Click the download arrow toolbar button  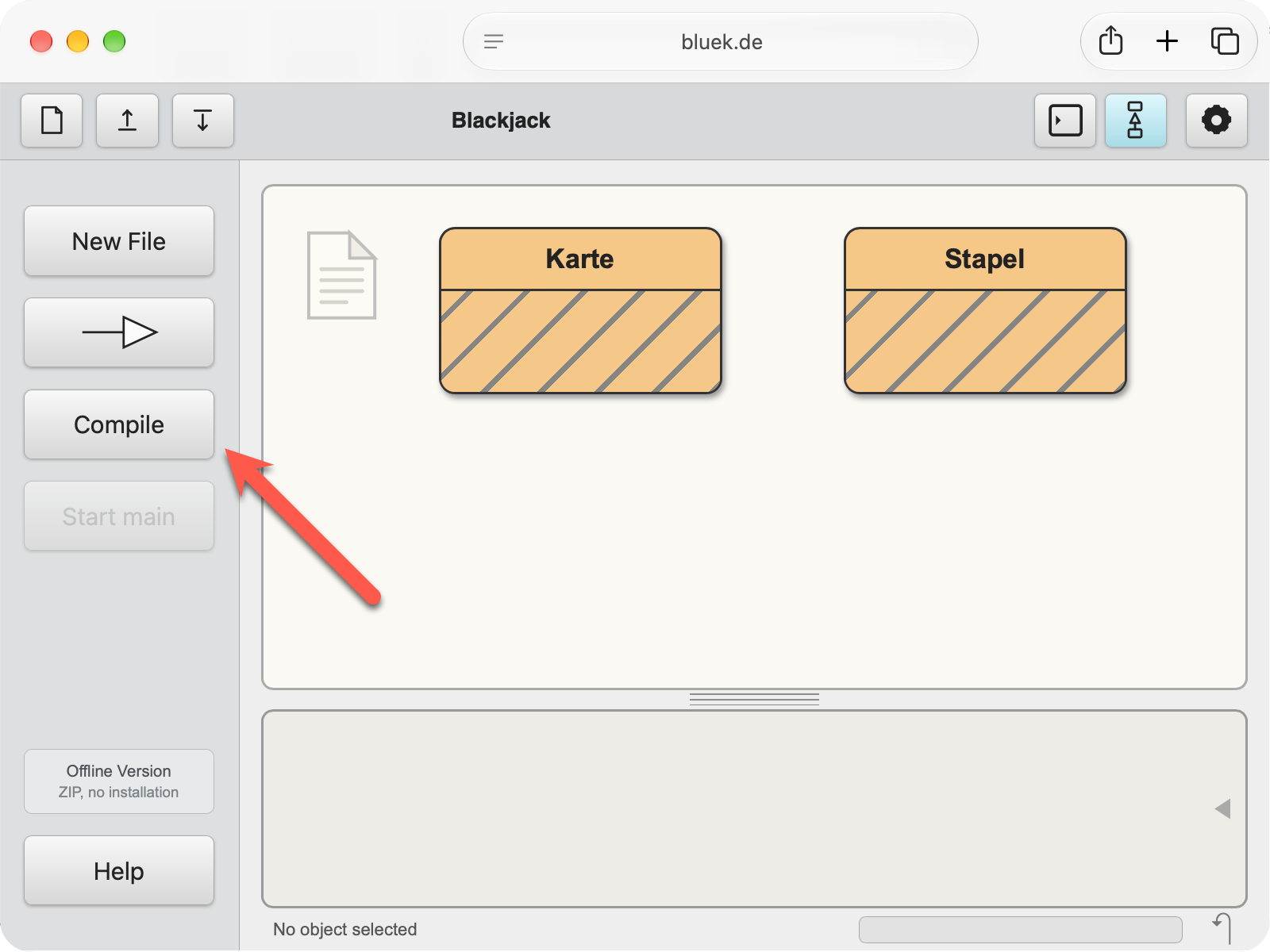point(203,121)
